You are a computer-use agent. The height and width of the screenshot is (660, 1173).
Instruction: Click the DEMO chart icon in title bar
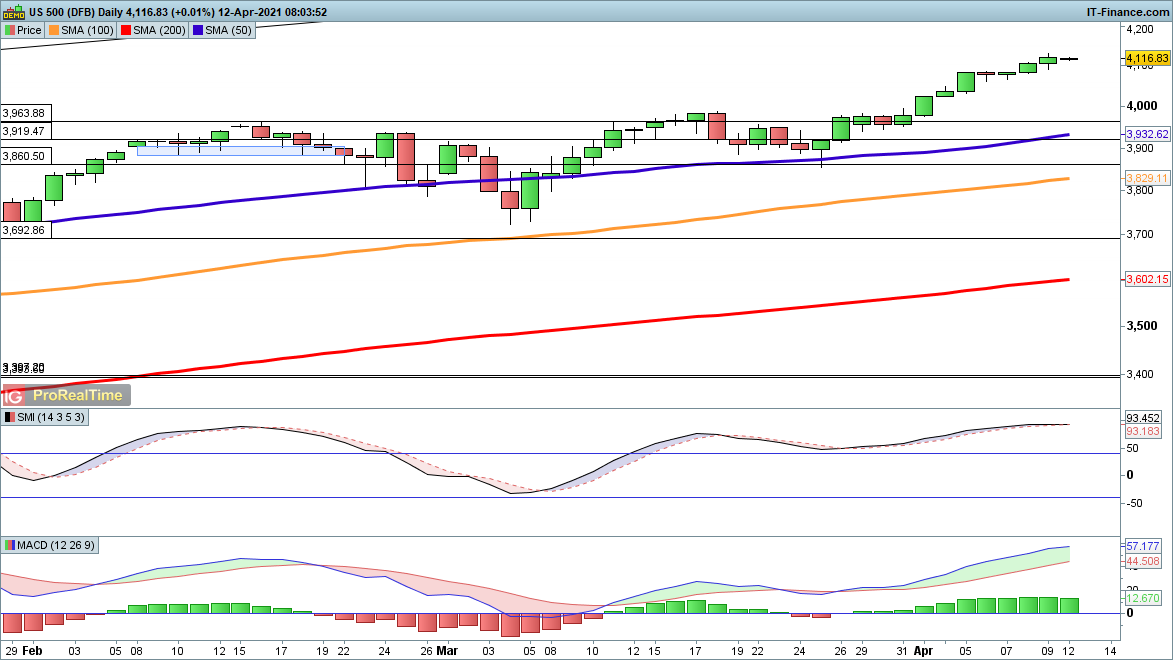pos(14,12)
